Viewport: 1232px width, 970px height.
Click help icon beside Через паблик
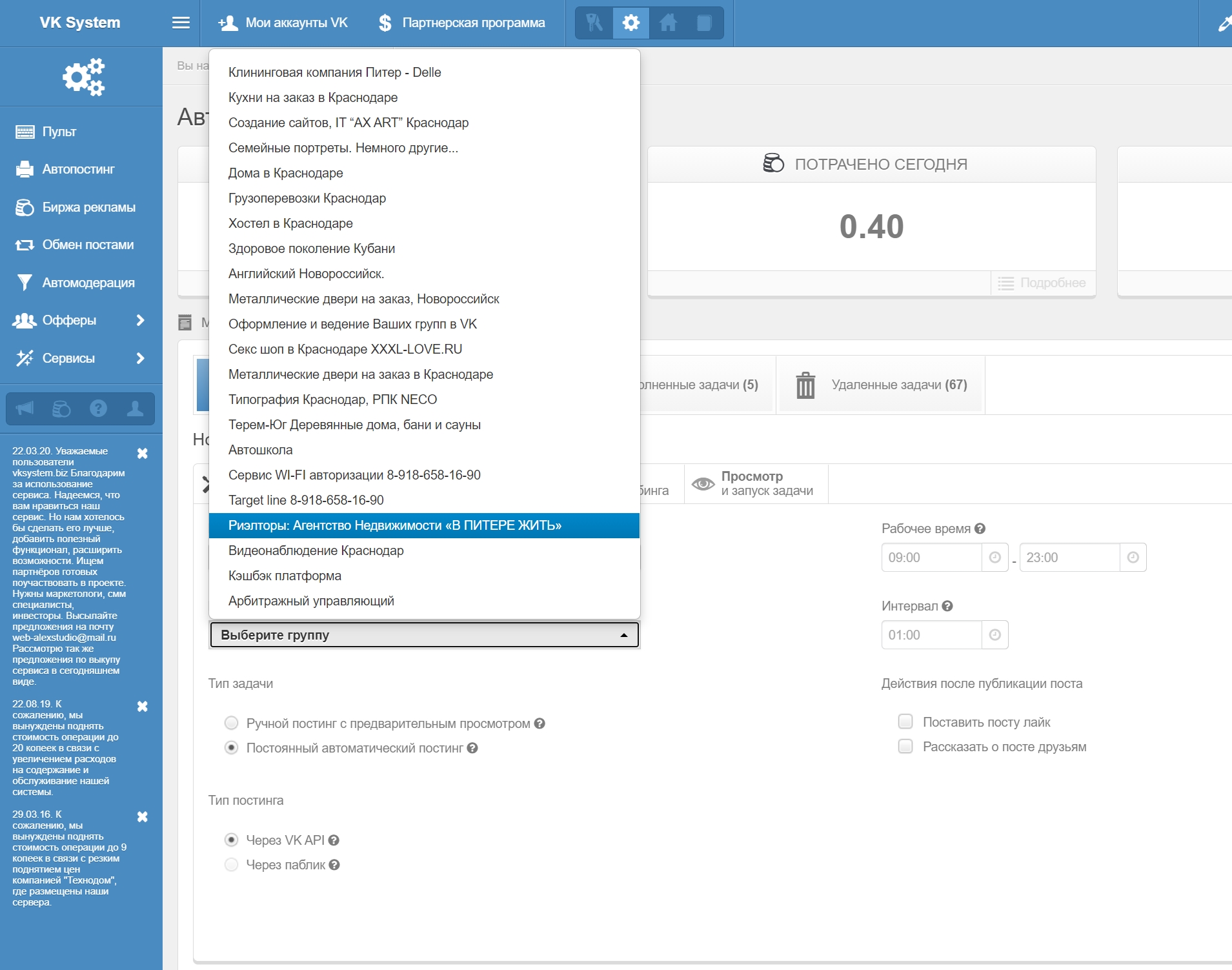click(x=334, y=865)
